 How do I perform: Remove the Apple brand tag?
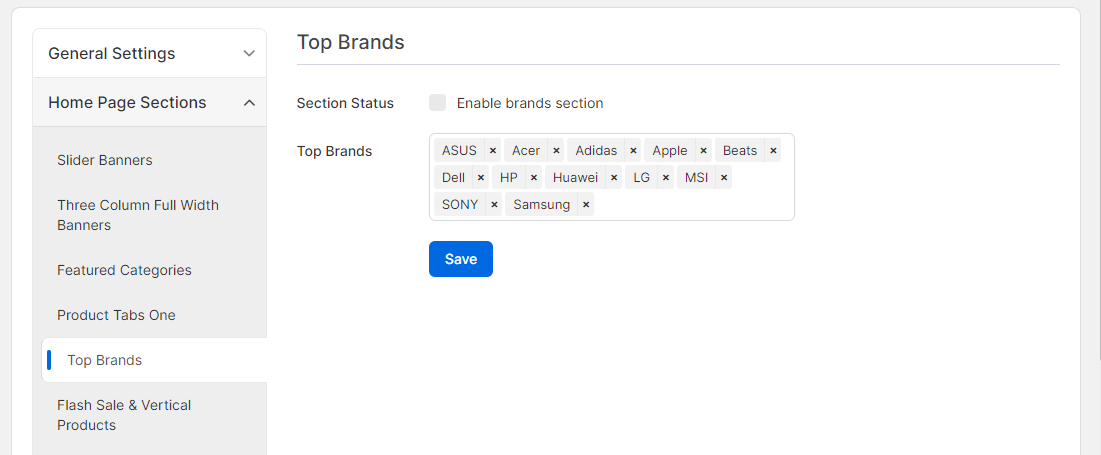pyautogui.click(x=703, y=151)
